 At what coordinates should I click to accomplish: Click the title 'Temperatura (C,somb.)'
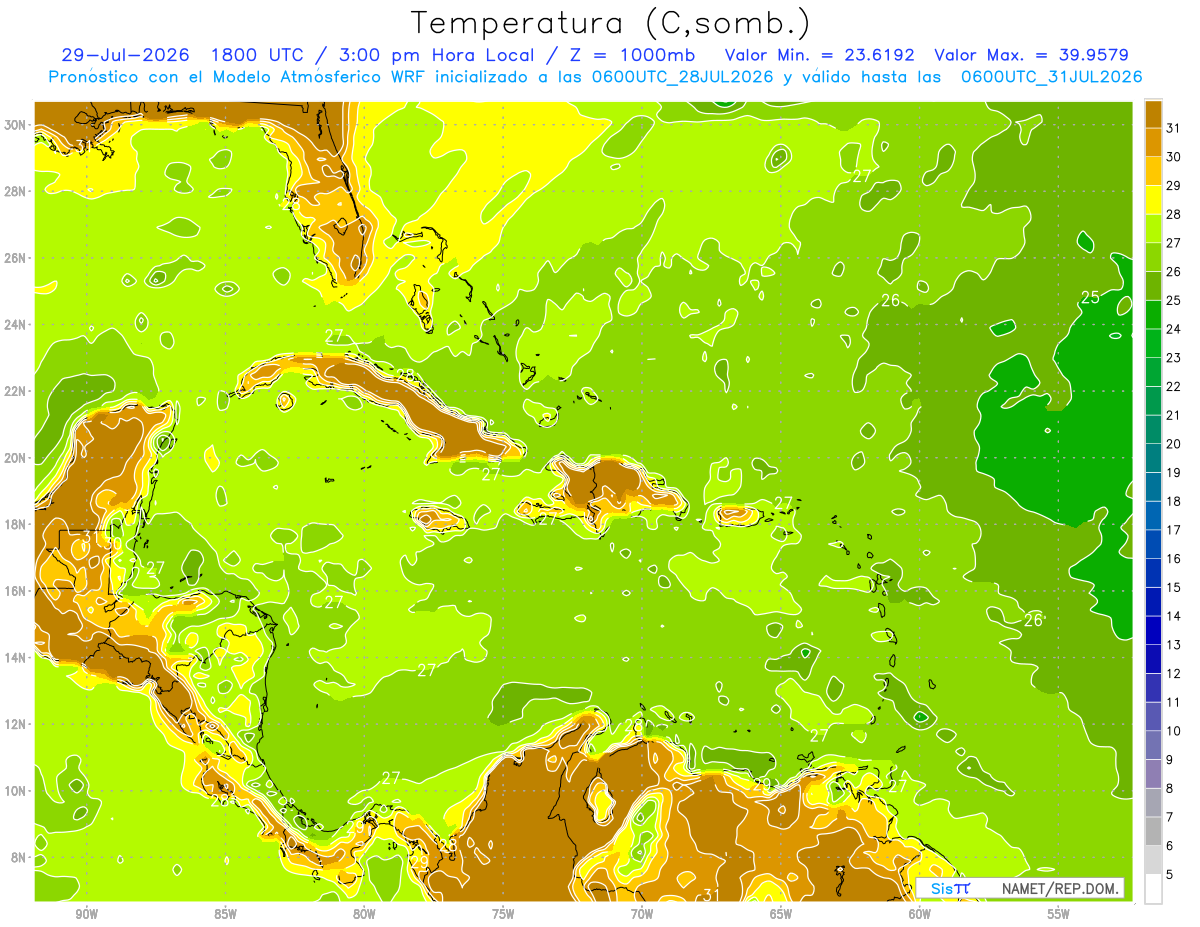pos(611,23)
